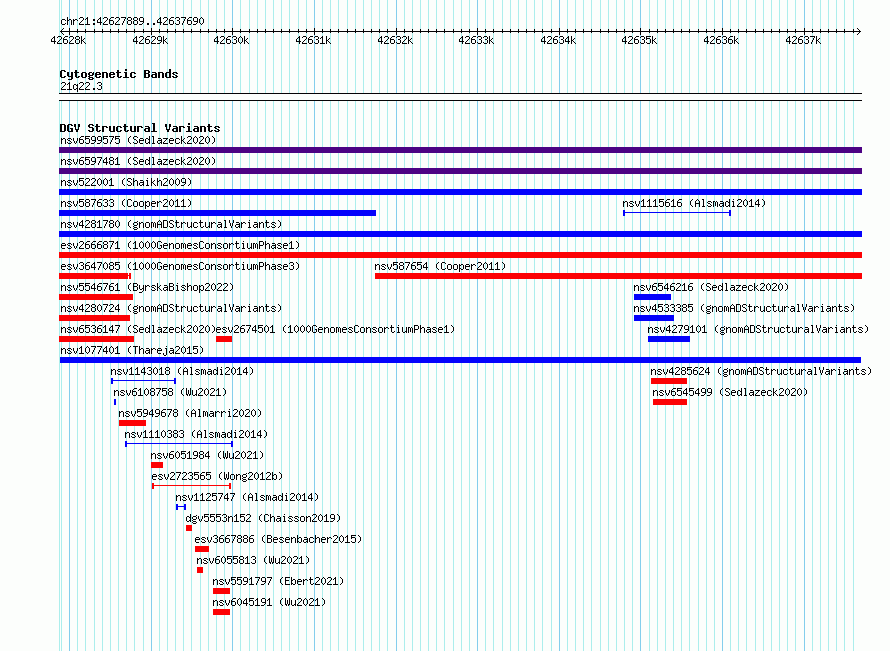
Task: Click the chr21:42627889..42637690 region label
Action: (132, 21)
